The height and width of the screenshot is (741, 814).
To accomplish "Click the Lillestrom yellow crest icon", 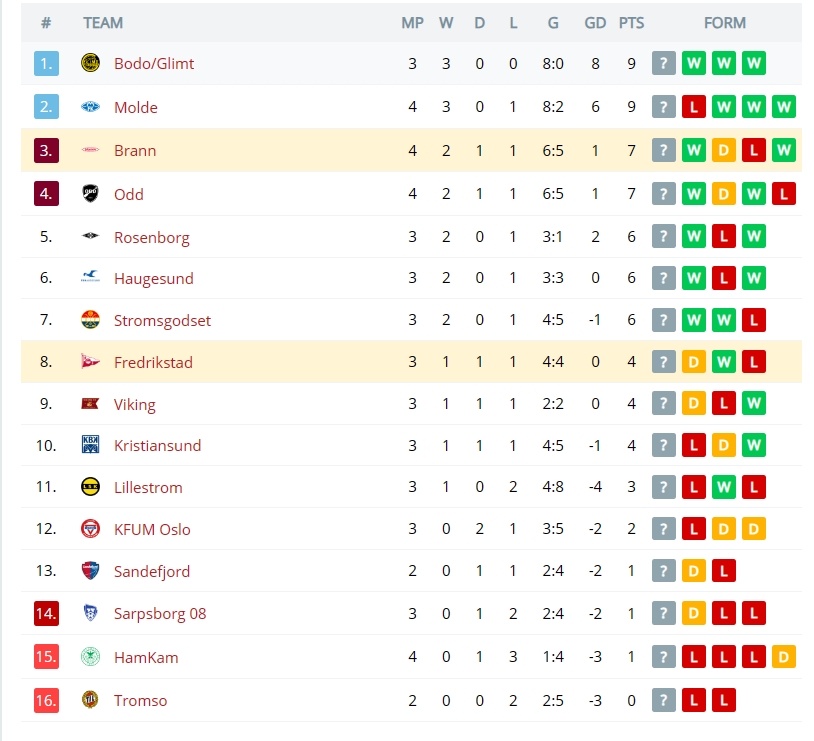I will point(90,487).
